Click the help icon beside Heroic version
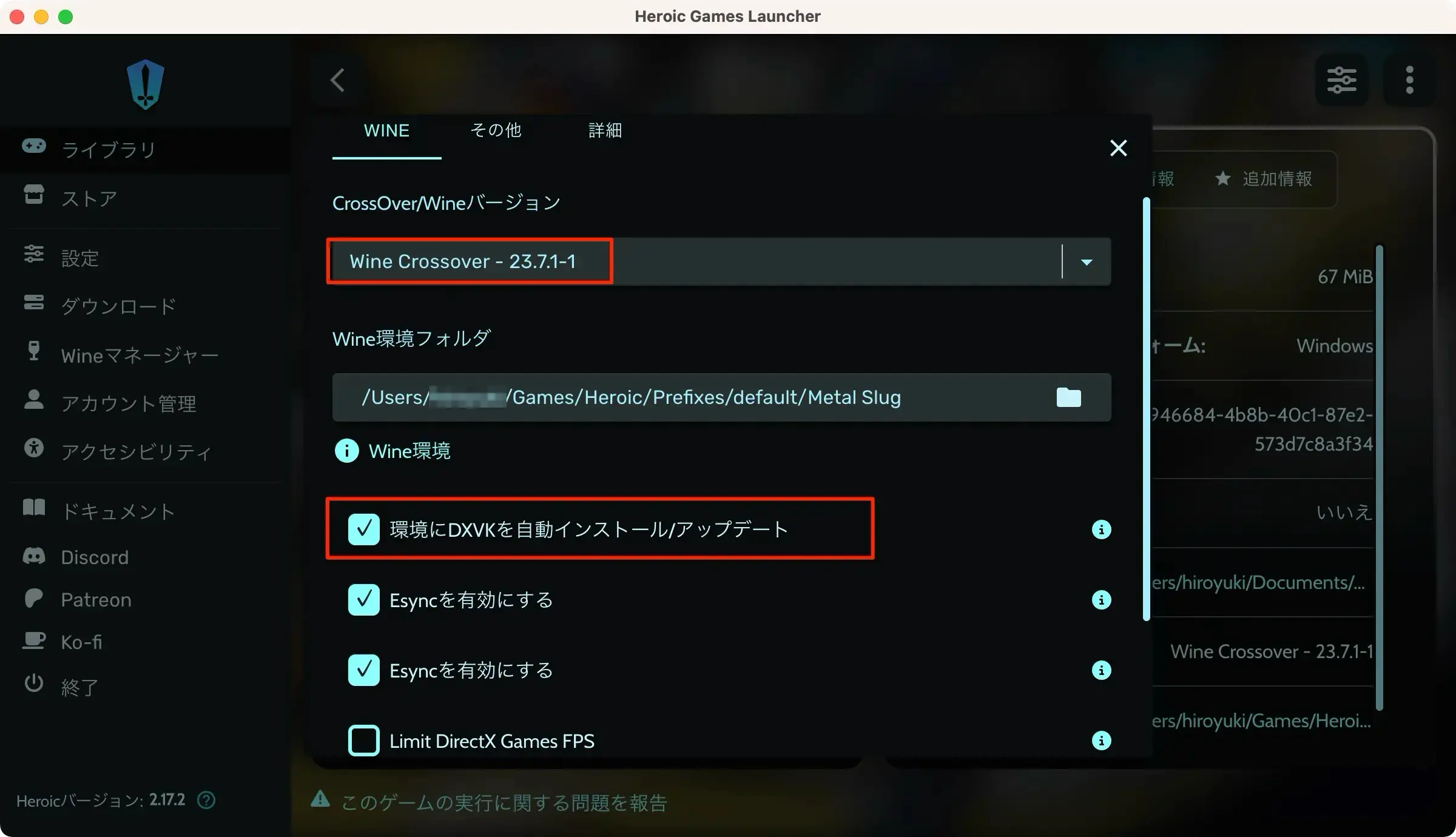Image resolution: width=1456 pixels, height=837 pixels. 206,800
